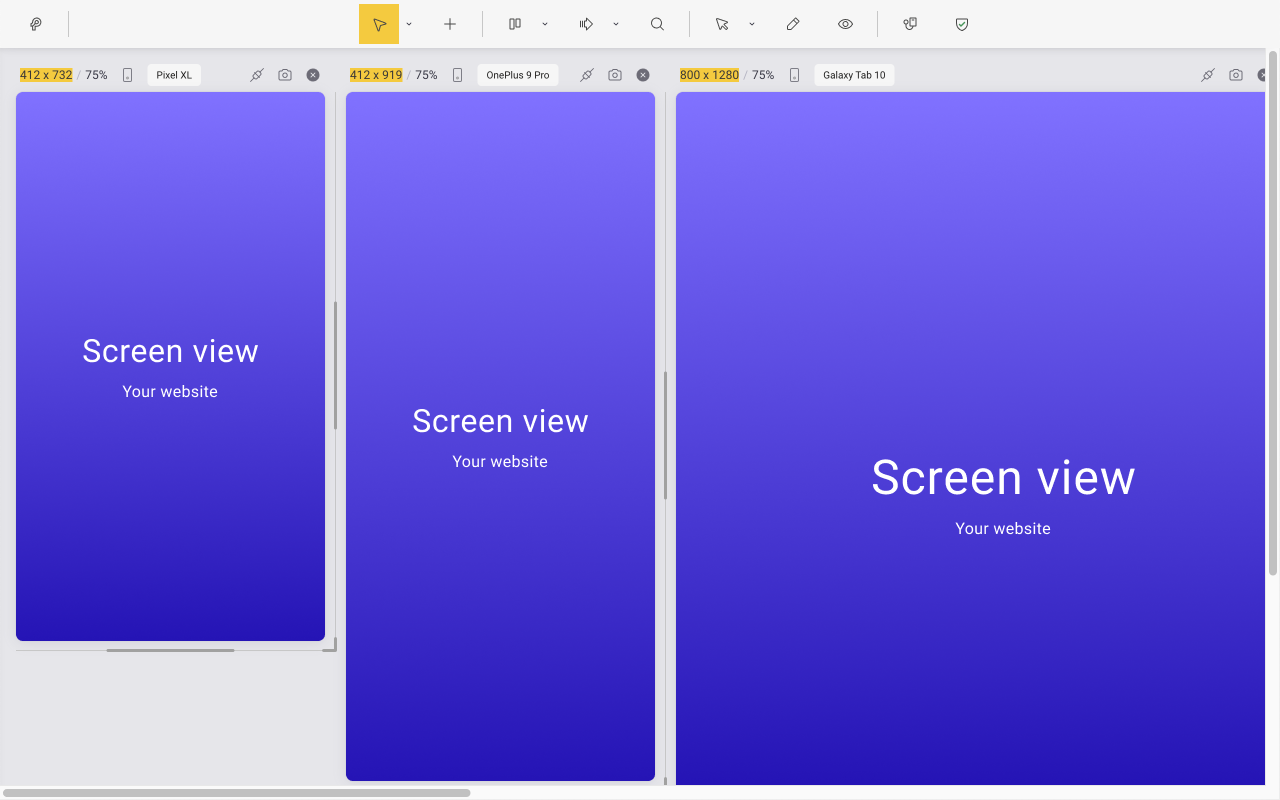Rotate Galaxy Tab 10 using the device icon

pos(794,75)
